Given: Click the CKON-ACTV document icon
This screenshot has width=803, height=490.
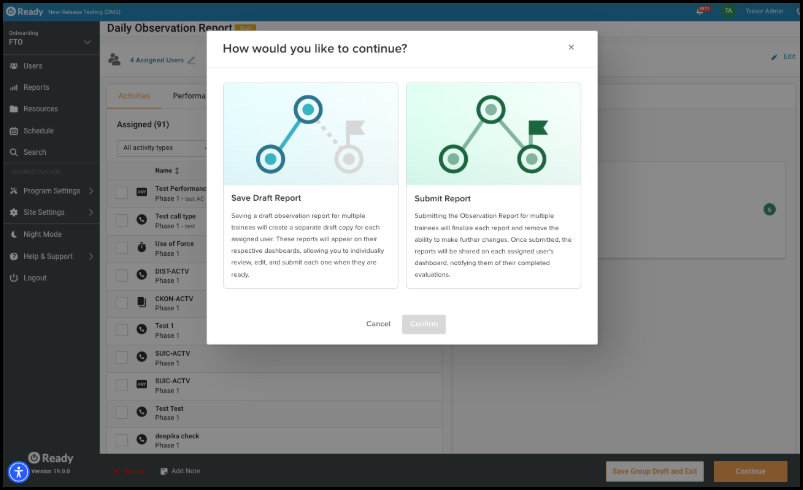Looking at the screenshot, I should click(x=142, y=302).
